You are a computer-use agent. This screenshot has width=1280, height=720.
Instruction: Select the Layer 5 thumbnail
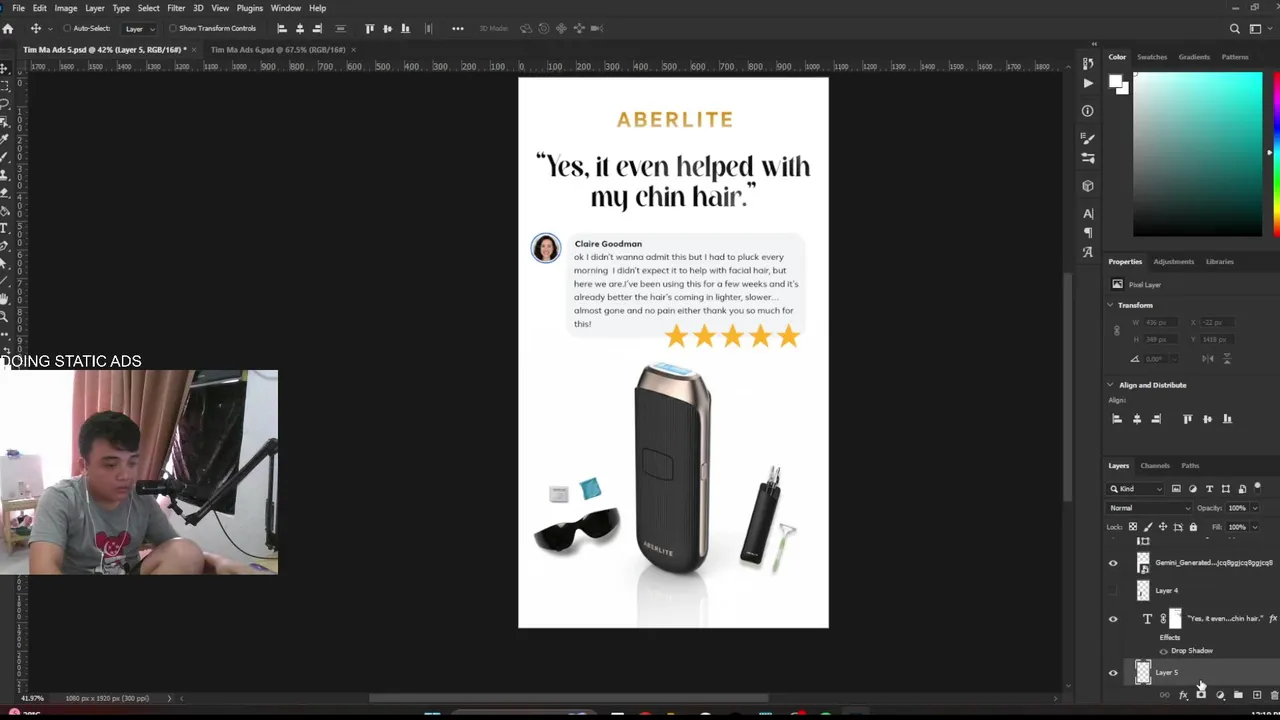tap(1143, 673)
